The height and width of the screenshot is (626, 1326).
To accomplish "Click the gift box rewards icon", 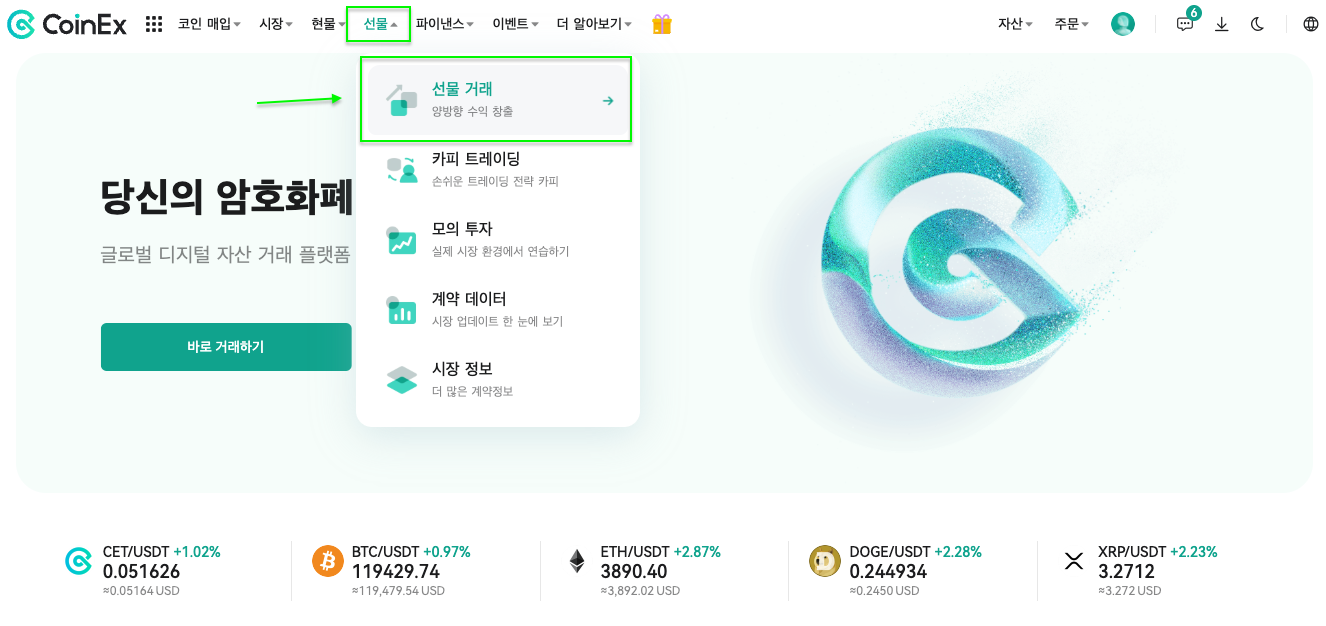I will tap(661, 23).
